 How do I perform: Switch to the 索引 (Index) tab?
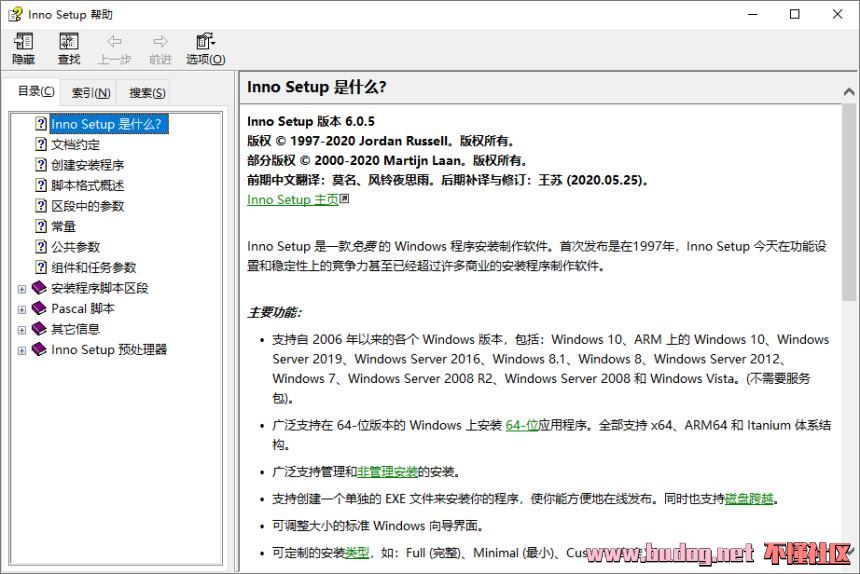coord(91,93)
